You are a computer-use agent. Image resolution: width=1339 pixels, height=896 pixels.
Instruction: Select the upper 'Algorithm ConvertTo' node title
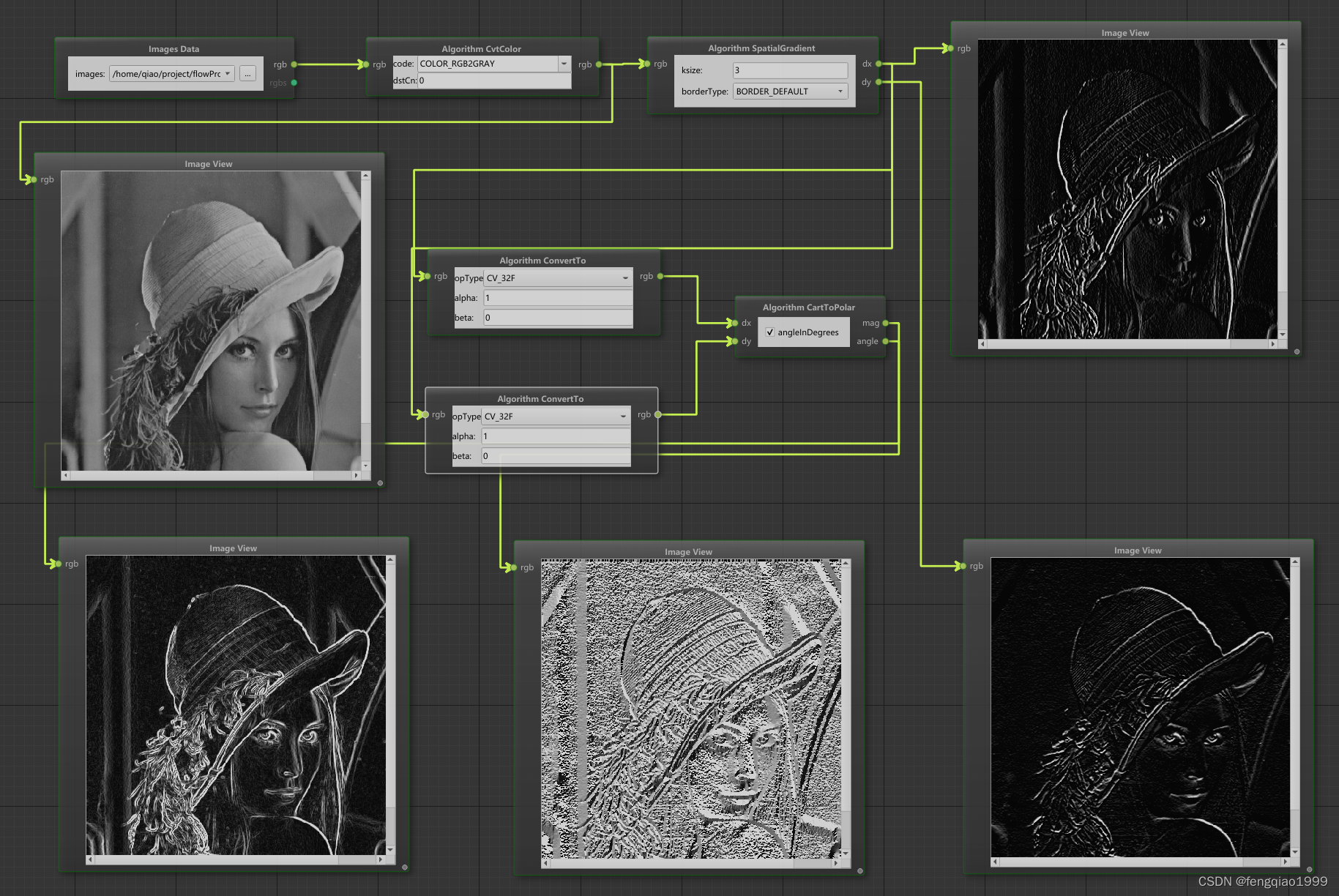(x=542, y=261)
